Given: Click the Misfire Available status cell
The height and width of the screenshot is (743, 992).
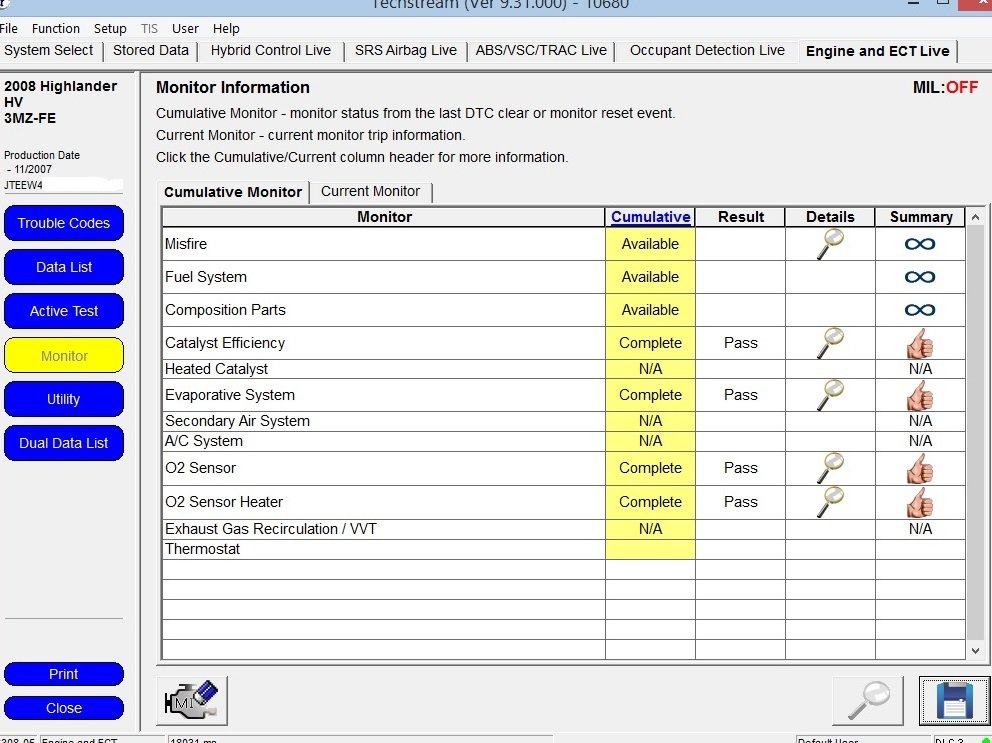Looking at the screenshot, I should pyautogui.click(x=650, y=244).
